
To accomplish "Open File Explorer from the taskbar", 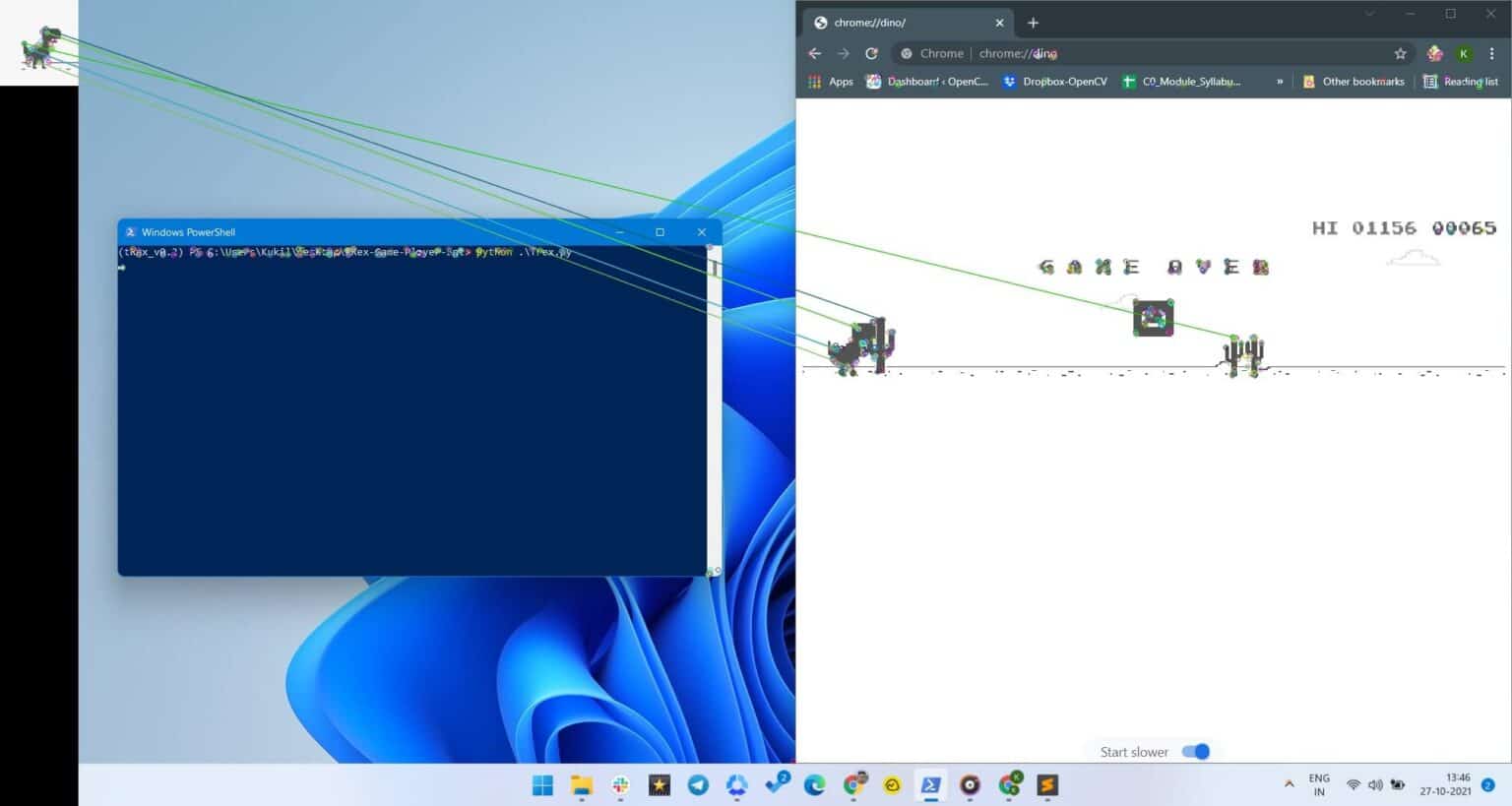I will tap(582, 784).
